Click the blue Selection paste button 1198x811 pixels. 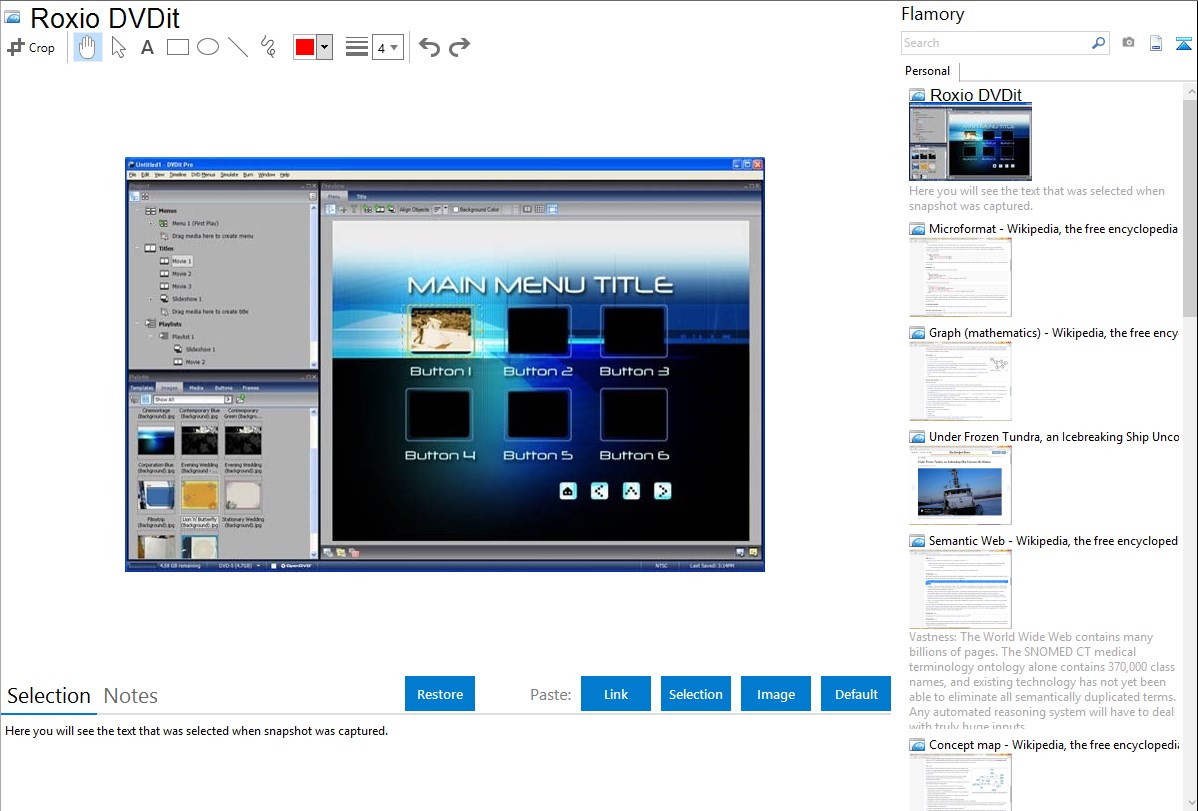(x=696, y=694)
